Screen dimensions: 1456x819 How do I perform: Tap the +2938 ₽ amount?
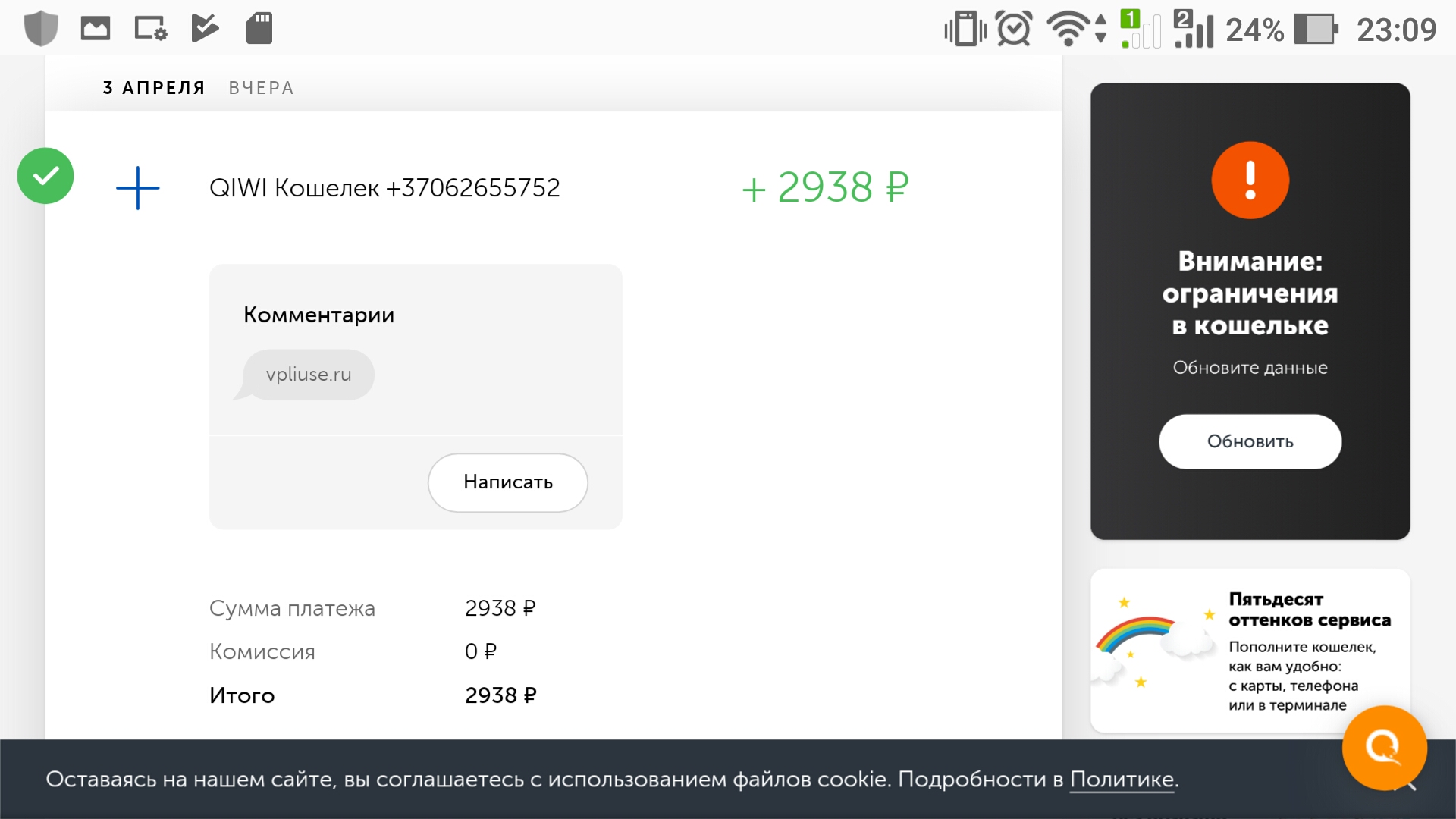(x=825, y=187)
